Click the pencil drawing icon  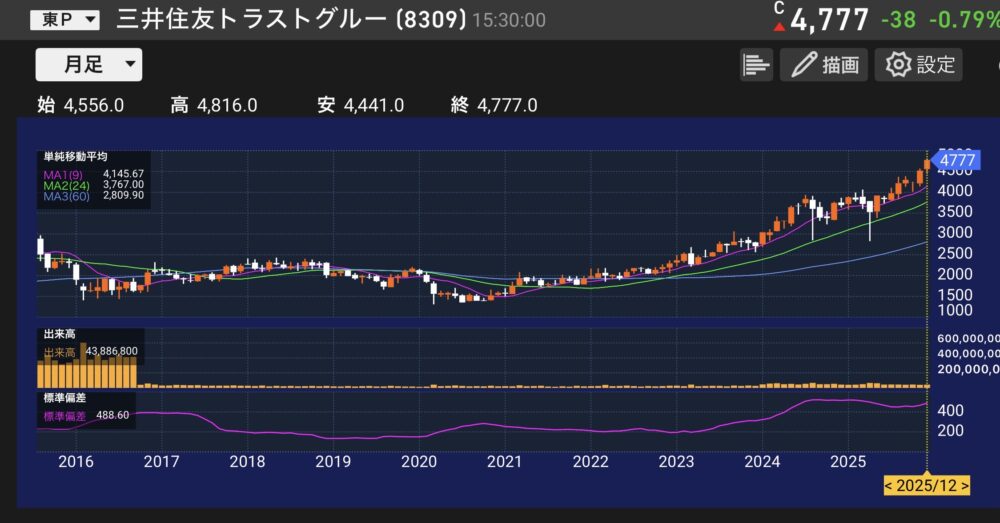(804, 64)
